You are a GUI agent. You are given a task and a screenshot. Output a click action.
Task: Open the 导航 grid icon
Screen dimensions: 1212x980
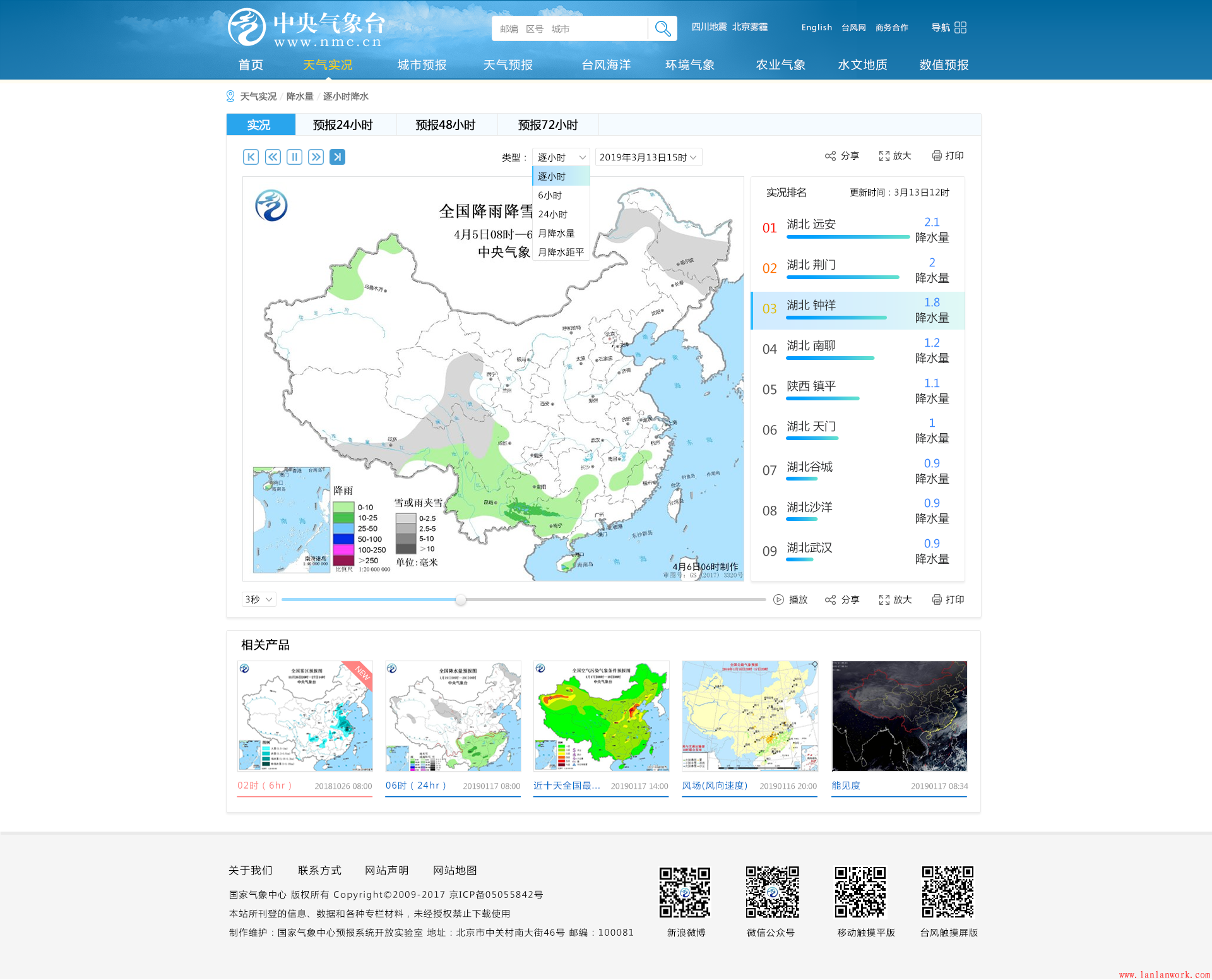960,28
